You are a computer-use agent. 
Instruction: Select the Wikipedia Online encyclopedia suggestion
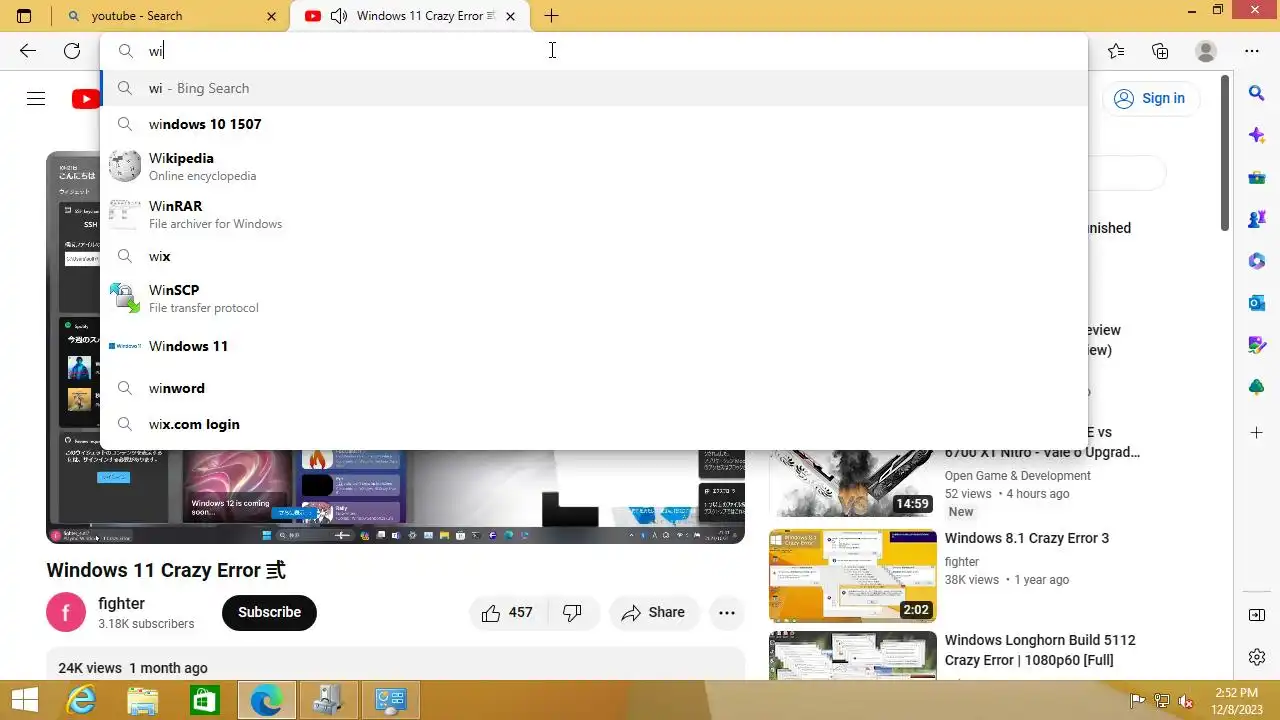click(x=594, y=166)
